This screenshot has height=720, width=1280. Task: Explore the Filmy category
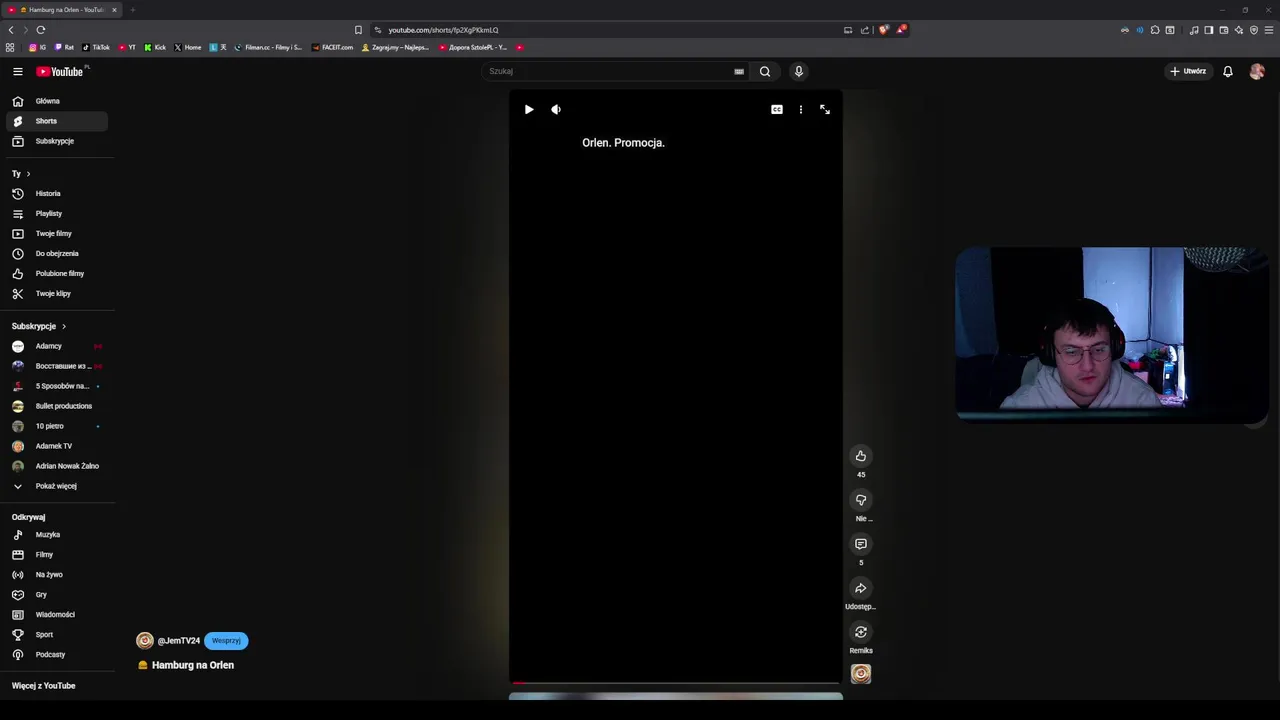pos(56,555)
